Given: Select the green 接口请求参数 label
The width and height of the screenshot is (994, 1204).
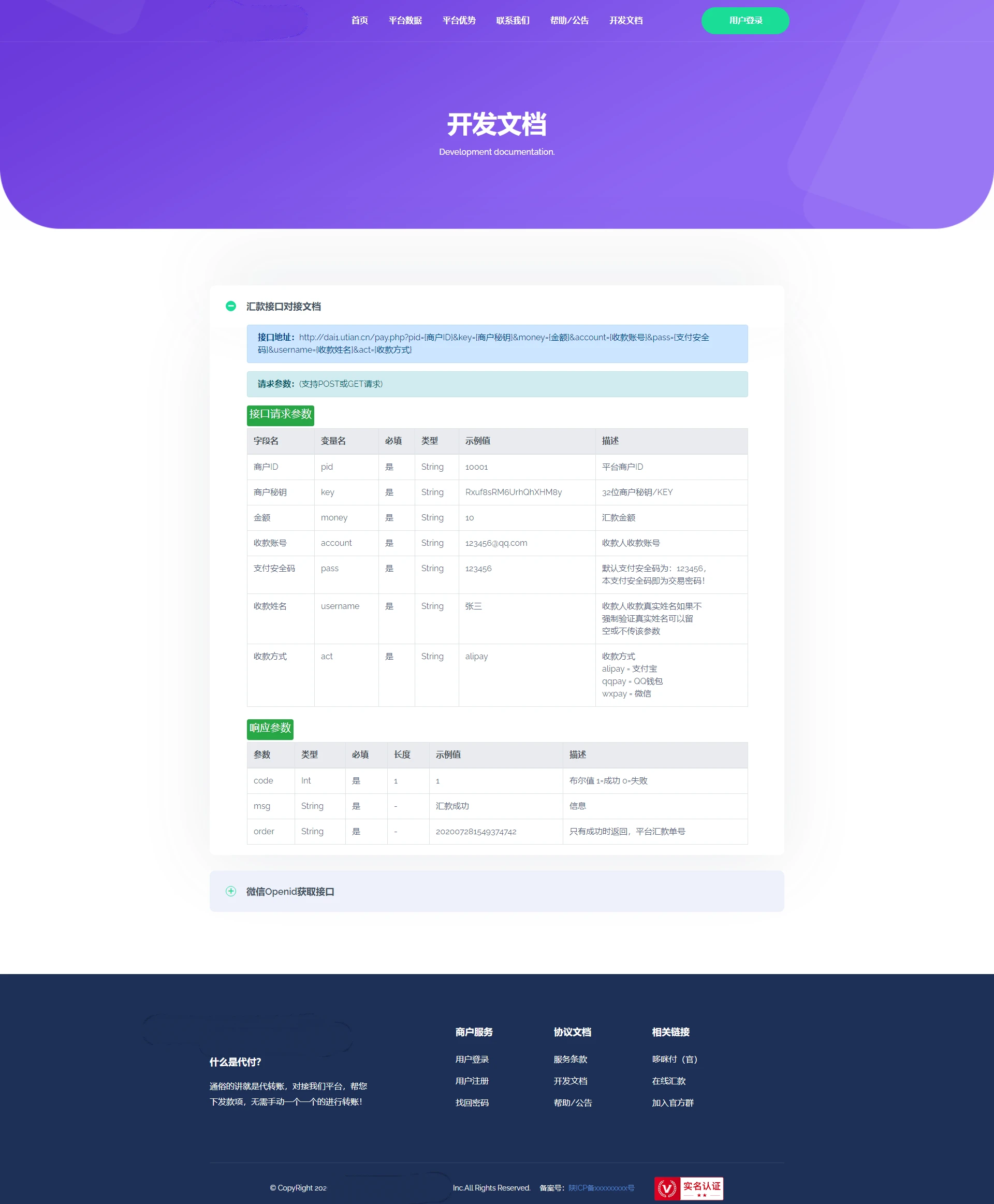Looking at the screenshot, I should pyautogui.click(x=280, y=415).
